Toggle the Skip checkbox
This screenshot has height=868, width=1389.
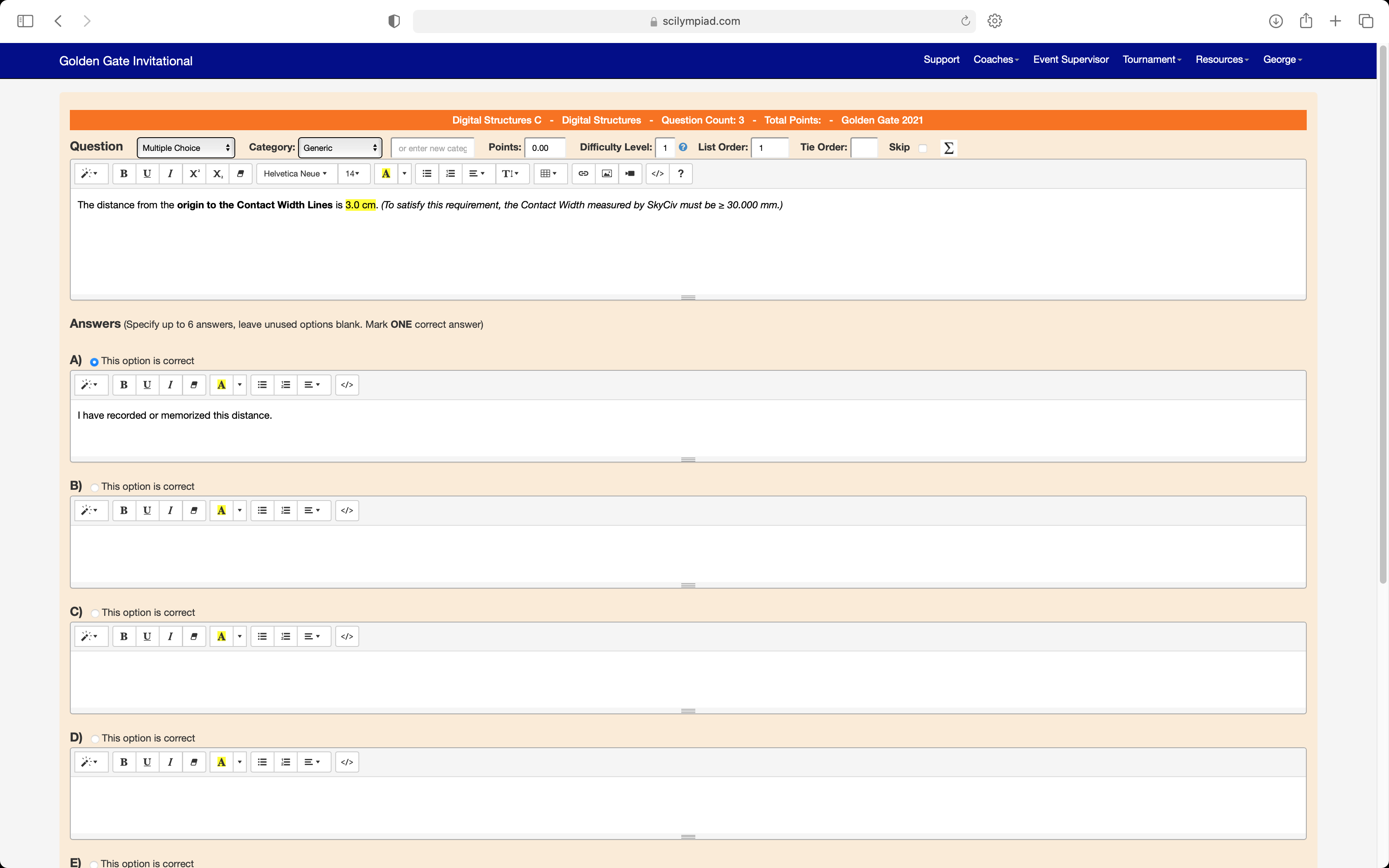click(x=922, y=148)
